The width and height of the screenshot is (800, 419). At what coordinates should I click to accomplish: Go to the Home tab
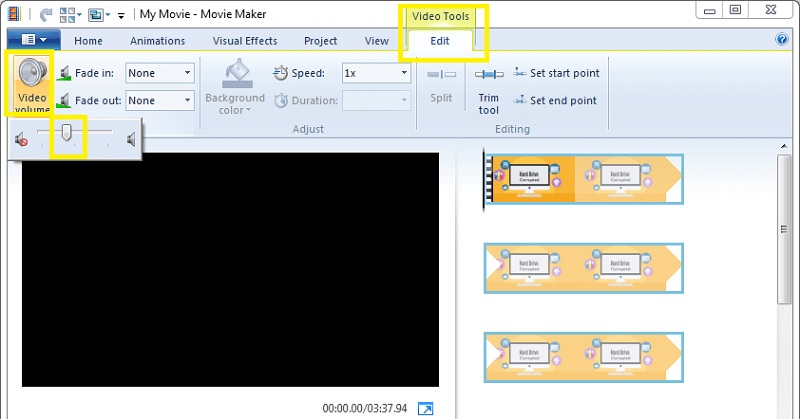(x=88, y=41)
